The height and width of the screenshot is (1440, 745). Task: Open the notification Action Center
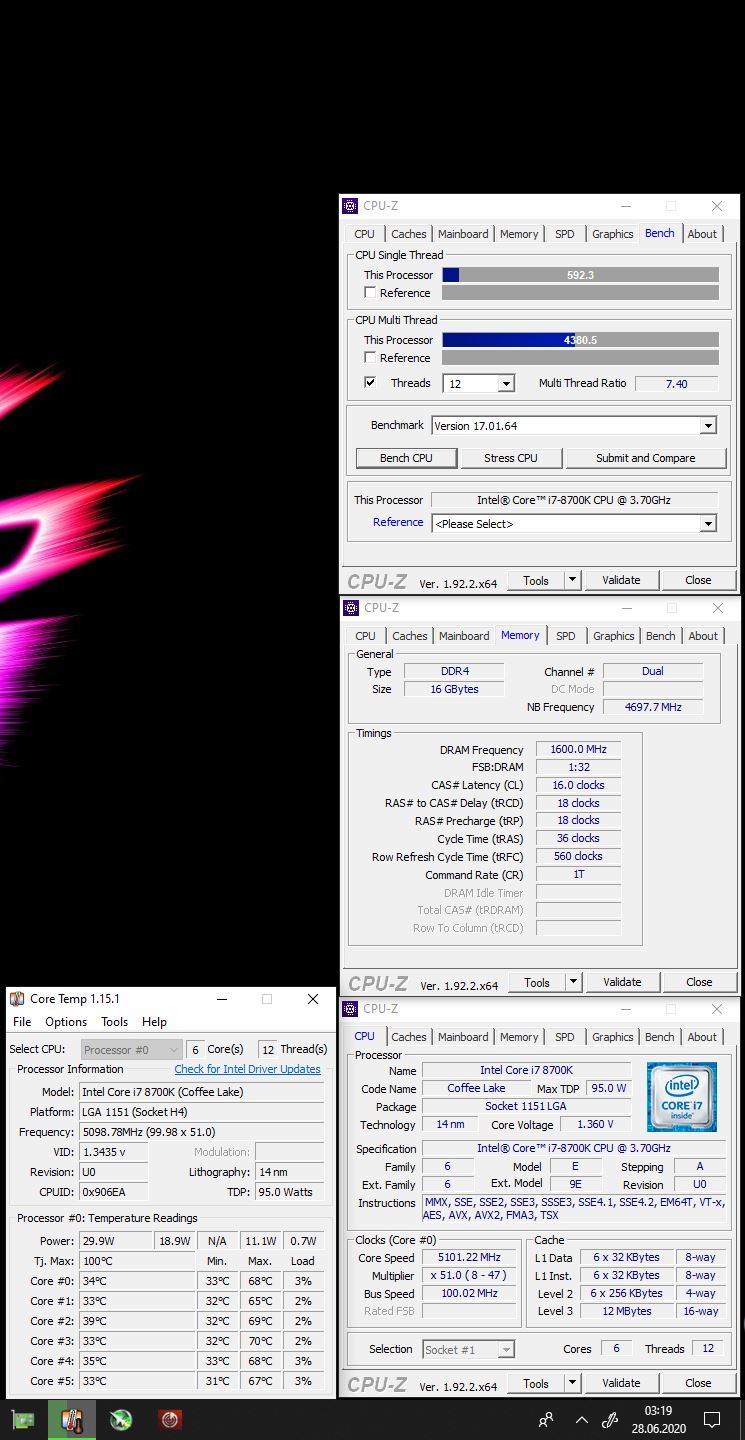coord(712,1420)
